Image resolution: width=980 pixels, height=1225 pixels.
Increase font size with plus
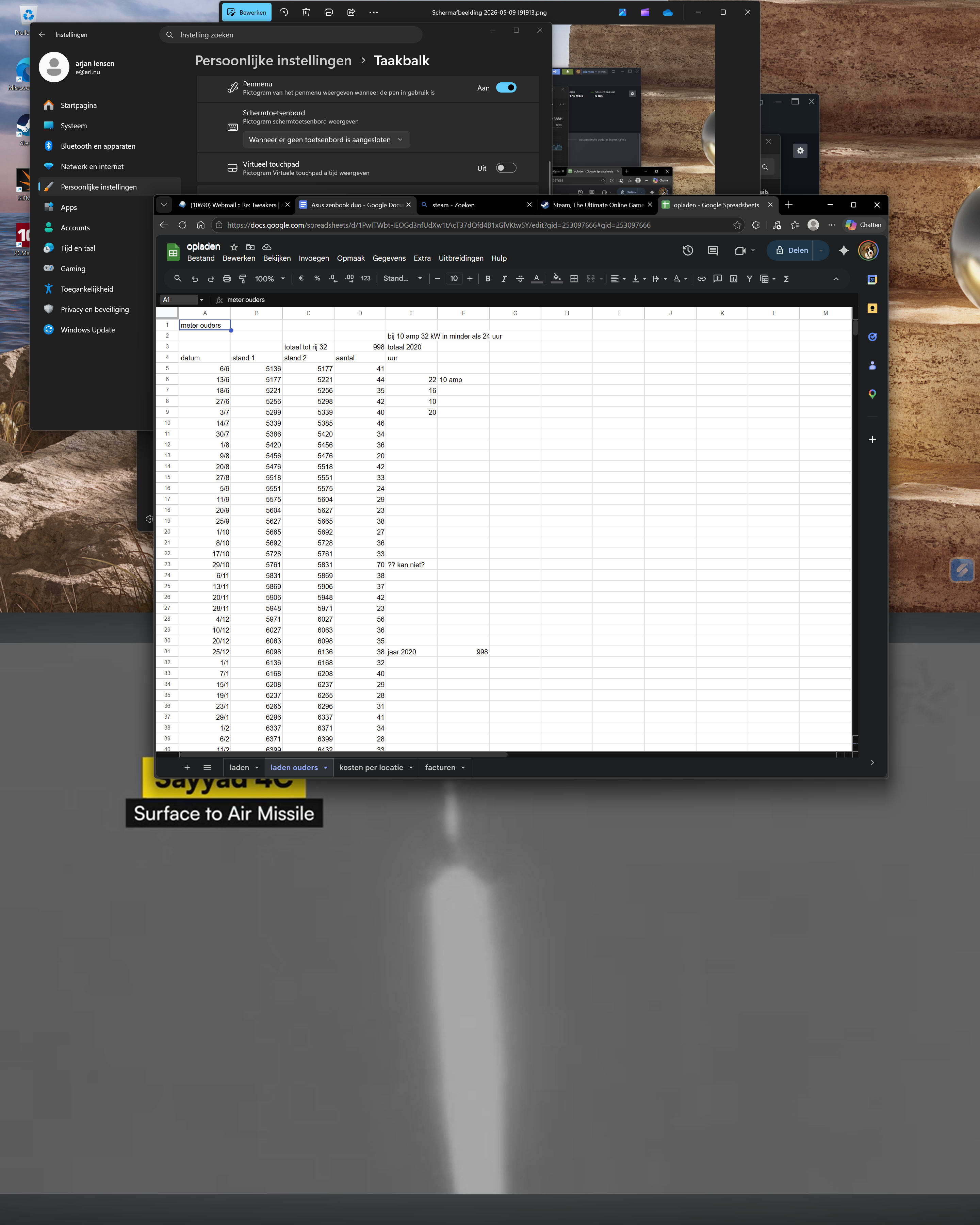click(x=470, y=278)
